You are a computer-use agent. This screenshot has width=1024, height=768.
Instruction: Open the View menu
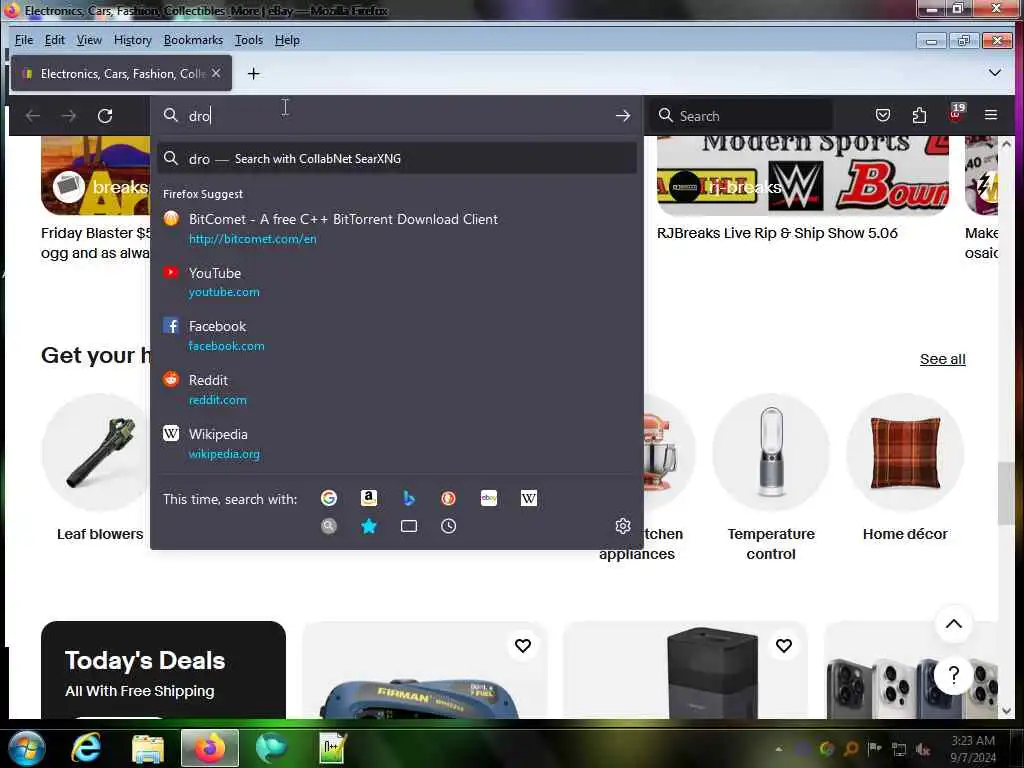(x=89, y=40)
